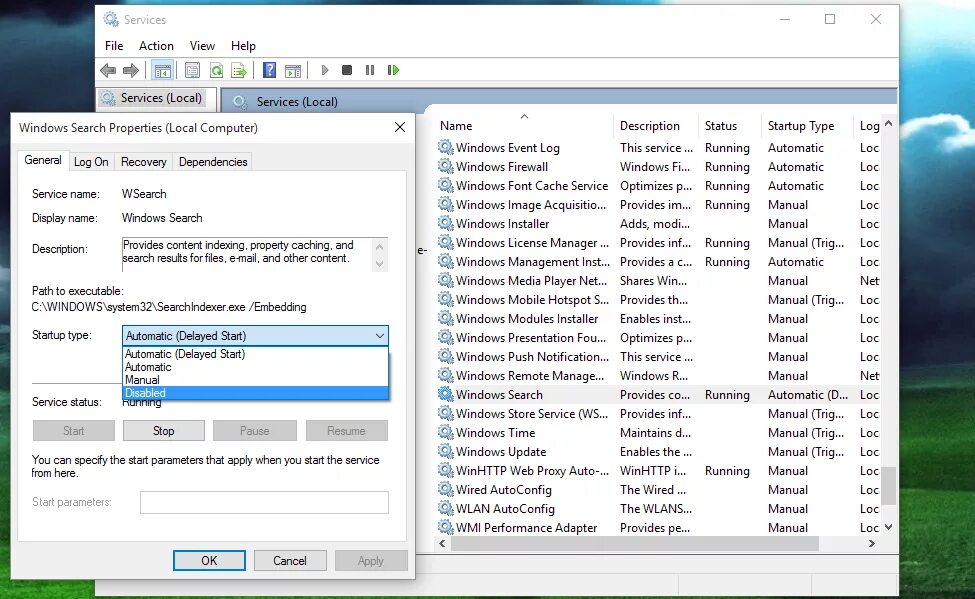Screen dimensions: 975x599
Task: Click the gear icon of Windows Modules Installer
Action: [x=445, y=318]
